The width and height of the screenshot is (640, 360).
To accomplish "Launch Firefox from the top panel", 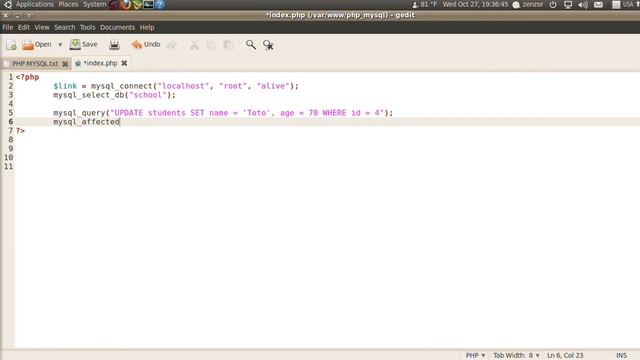I will pyautogui.click(x=126, y=4).
